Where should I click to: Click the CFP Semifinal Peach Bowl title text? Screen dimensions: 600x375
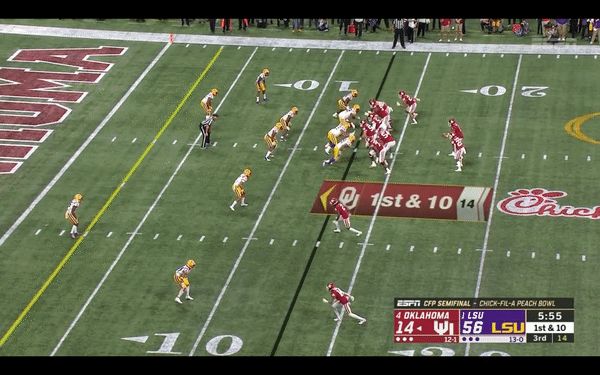coord(489,303)
